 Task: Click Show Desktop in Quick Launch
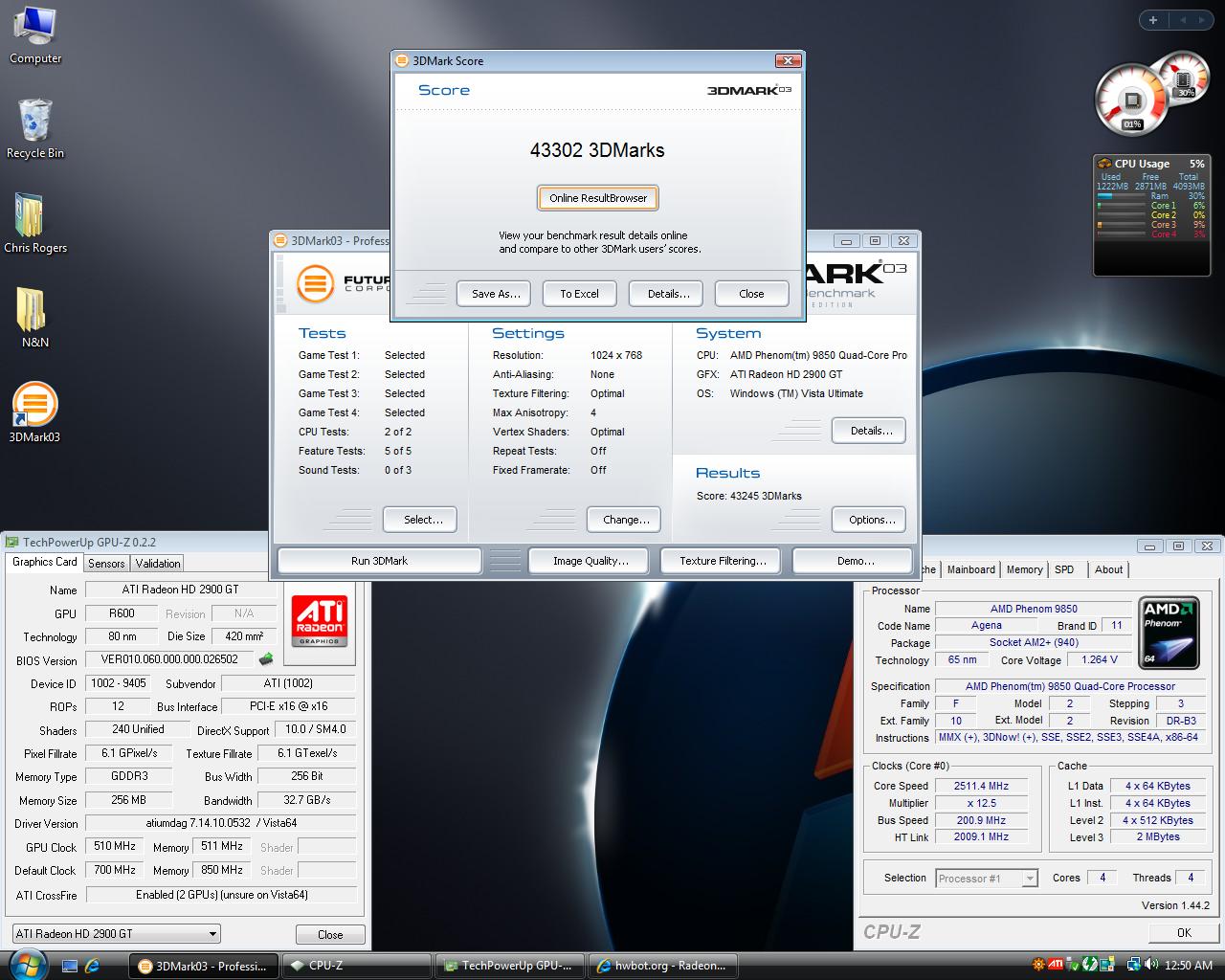(70, 966)
